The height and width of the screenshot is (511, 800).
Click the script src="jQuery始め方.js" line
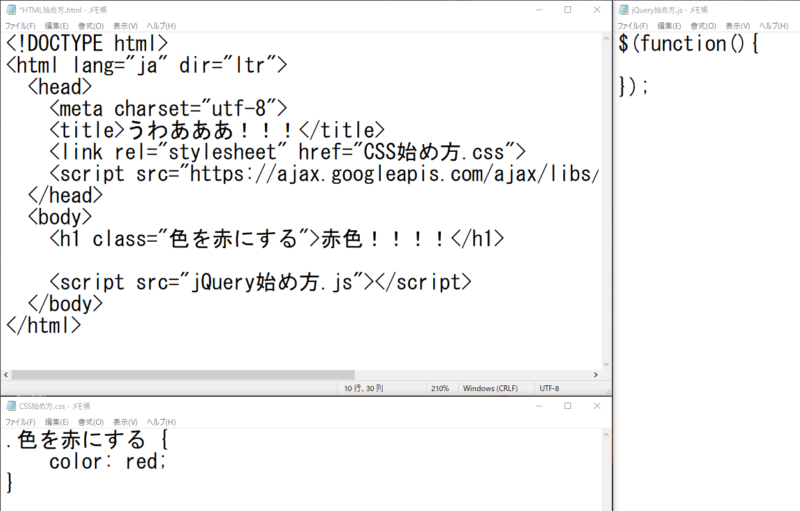point(260,282)
